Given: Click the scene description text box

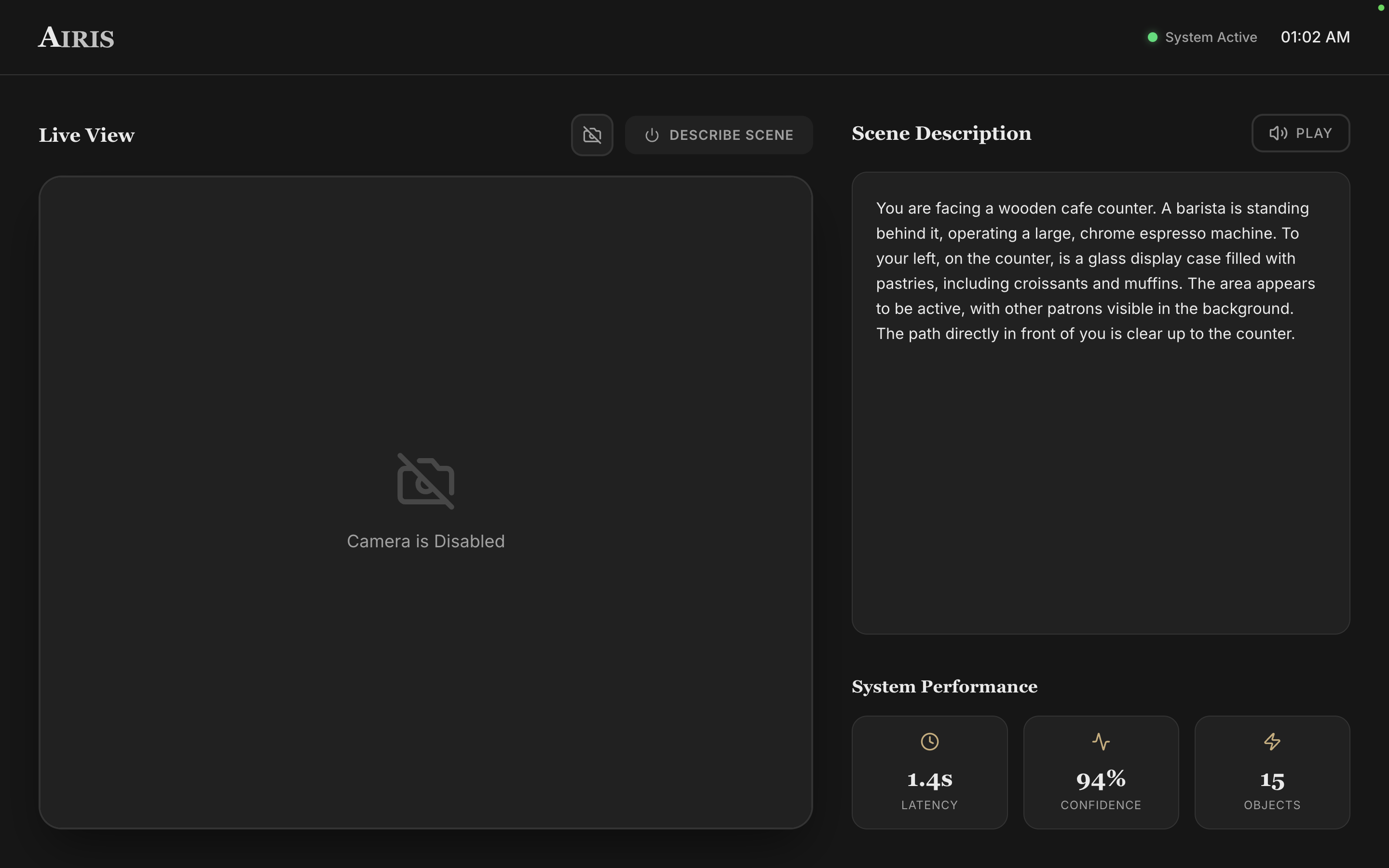Looking at the screenshot, I should click(1100, 402).
